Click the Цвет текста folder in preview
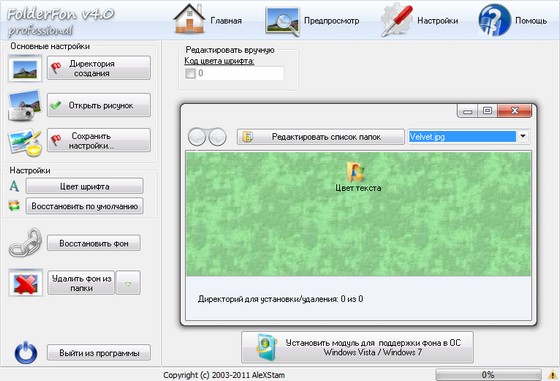This screenshot has width=560, height=381. [358, 177]
